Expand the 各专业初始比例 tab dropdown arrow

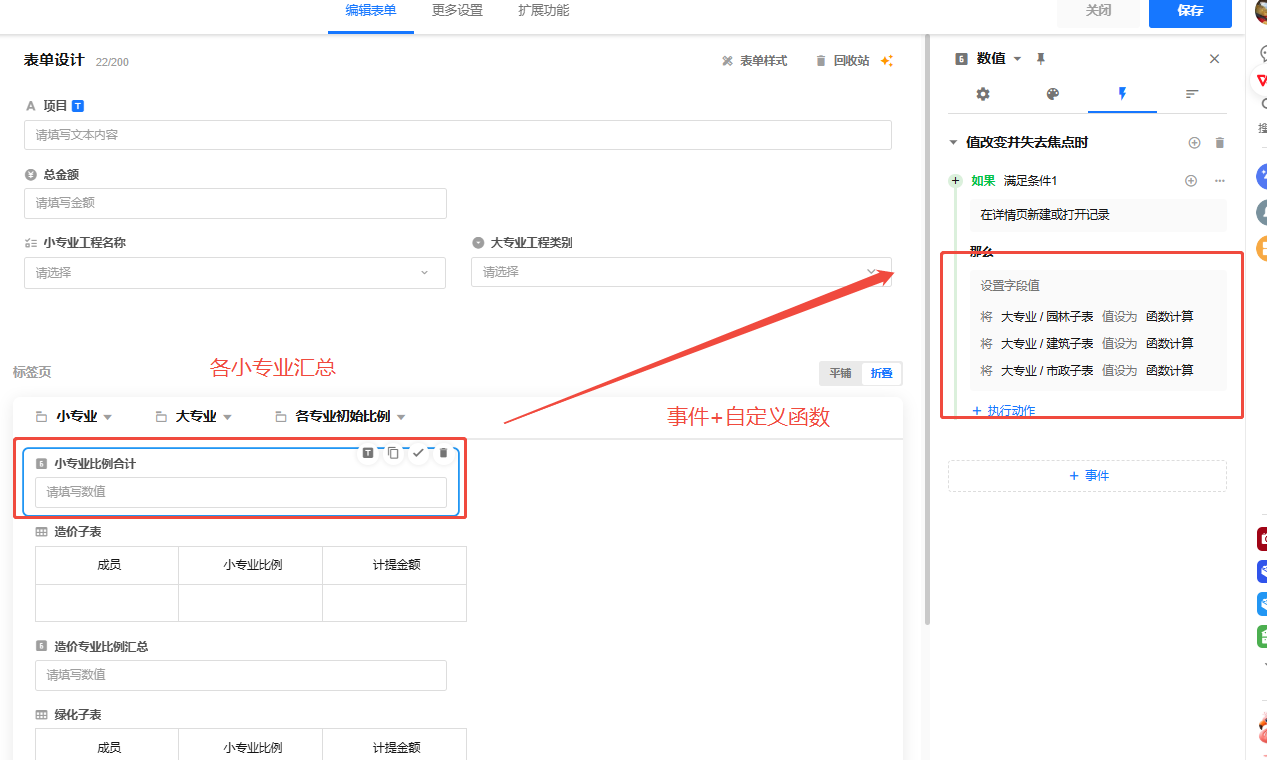point(401,417)
